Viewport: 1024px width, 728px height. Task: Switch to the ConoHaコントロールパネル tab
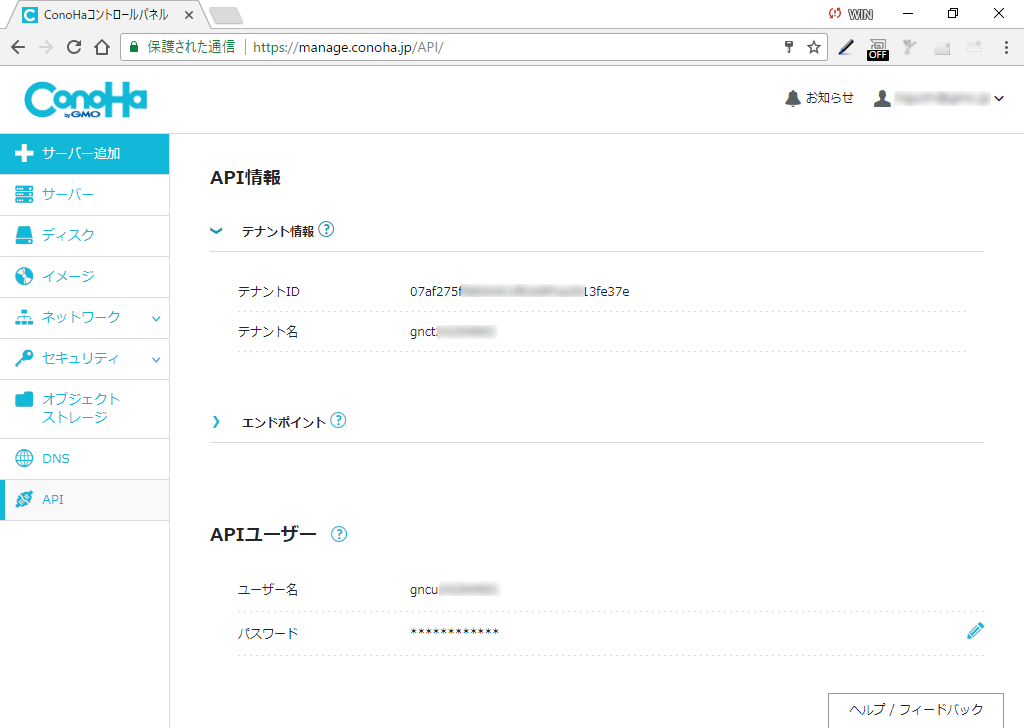pyautogui.click(x=104, y=14)
